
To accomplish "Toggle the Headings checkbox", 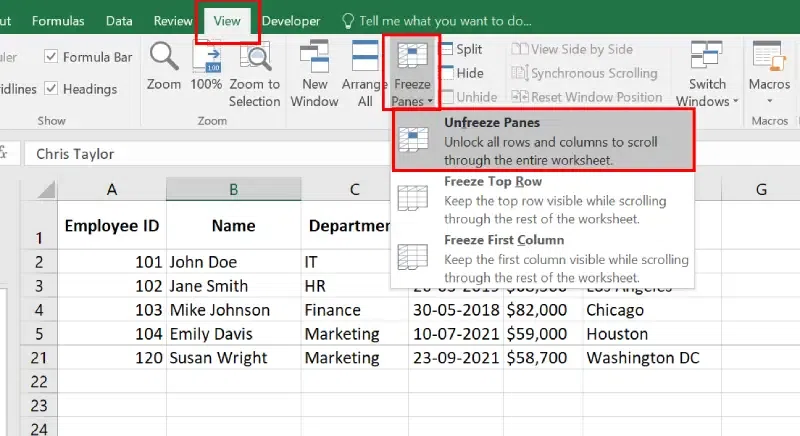I will 52,89.
